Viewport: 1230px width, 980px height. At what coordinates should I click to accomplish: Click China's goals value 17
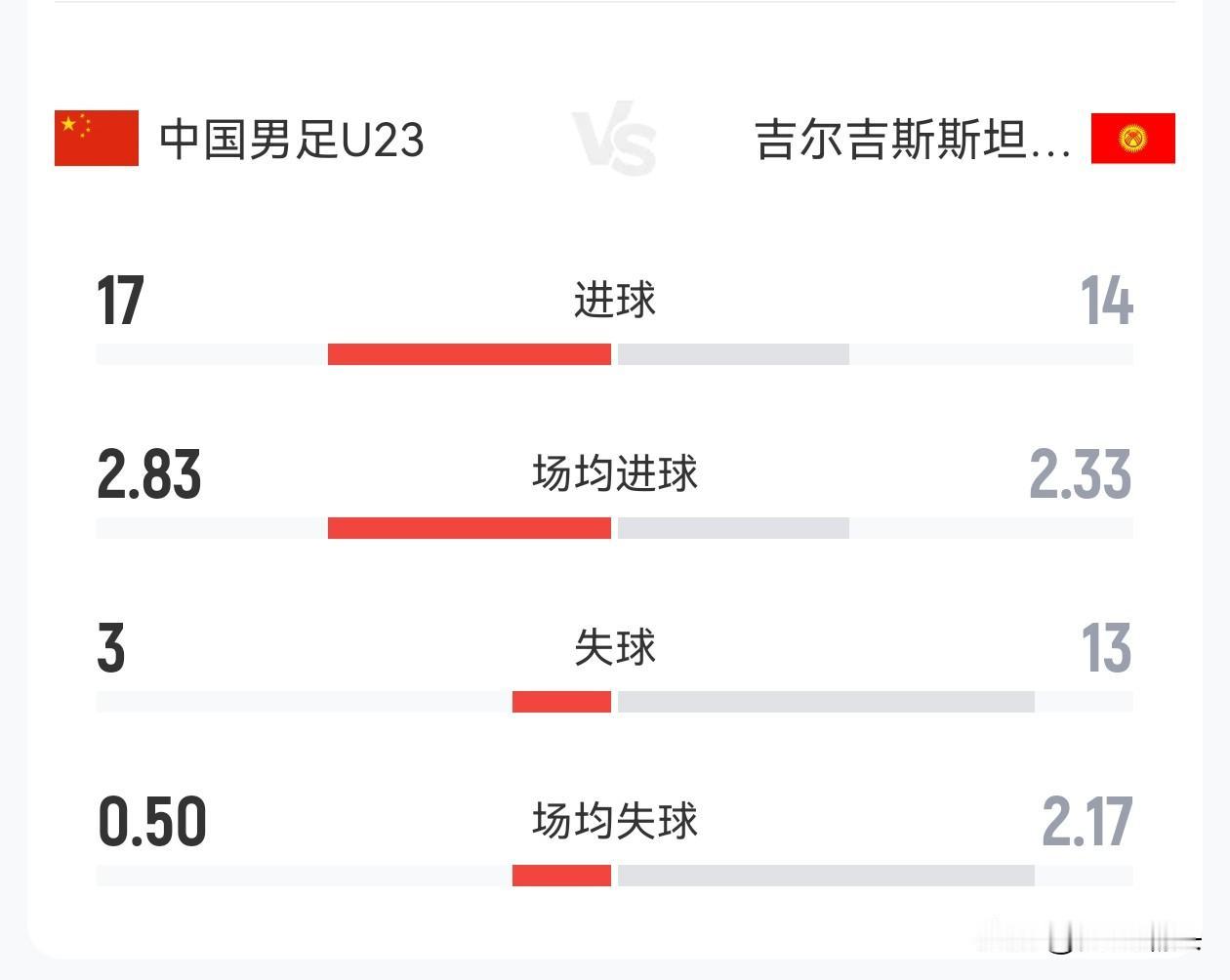[120, 301]
